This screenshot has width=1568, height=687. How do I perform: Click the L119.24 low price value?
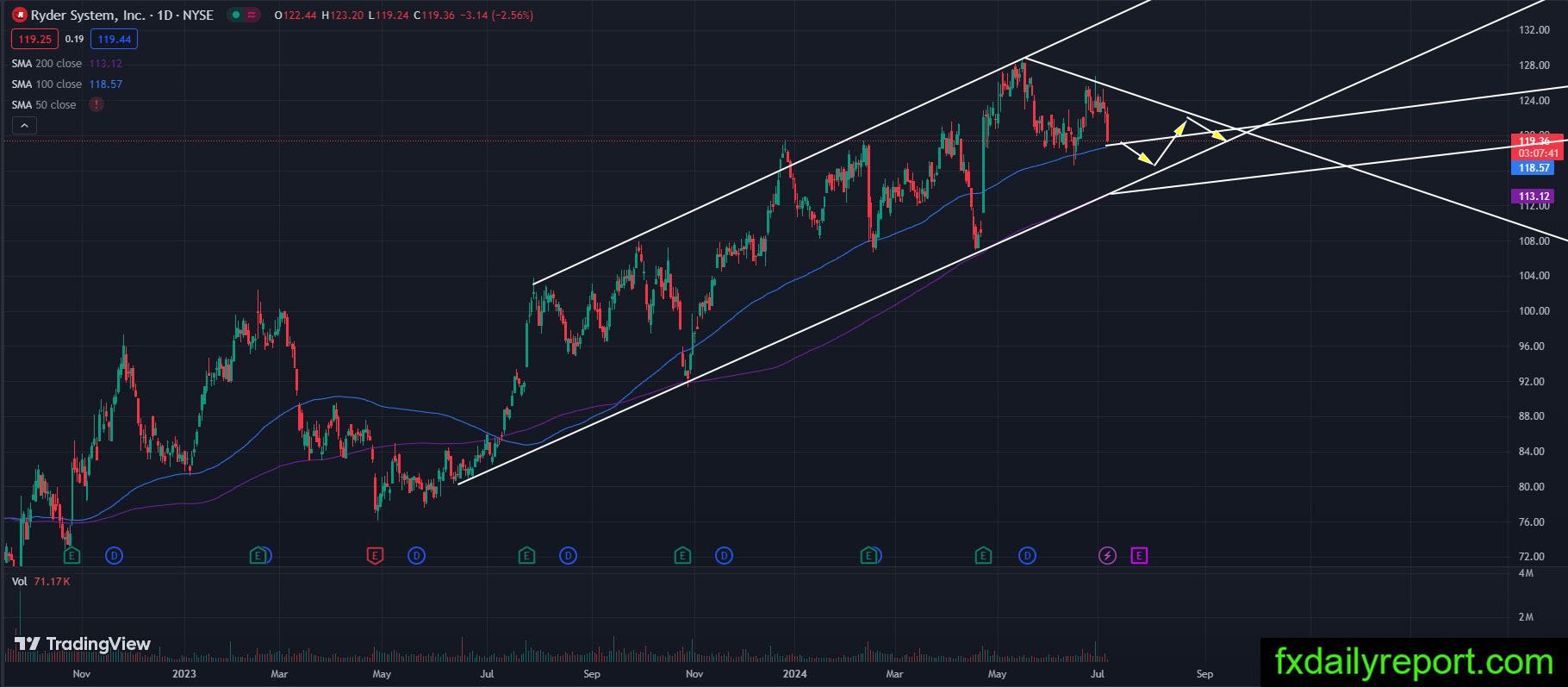pyautogui.click(x=389, y=16)
